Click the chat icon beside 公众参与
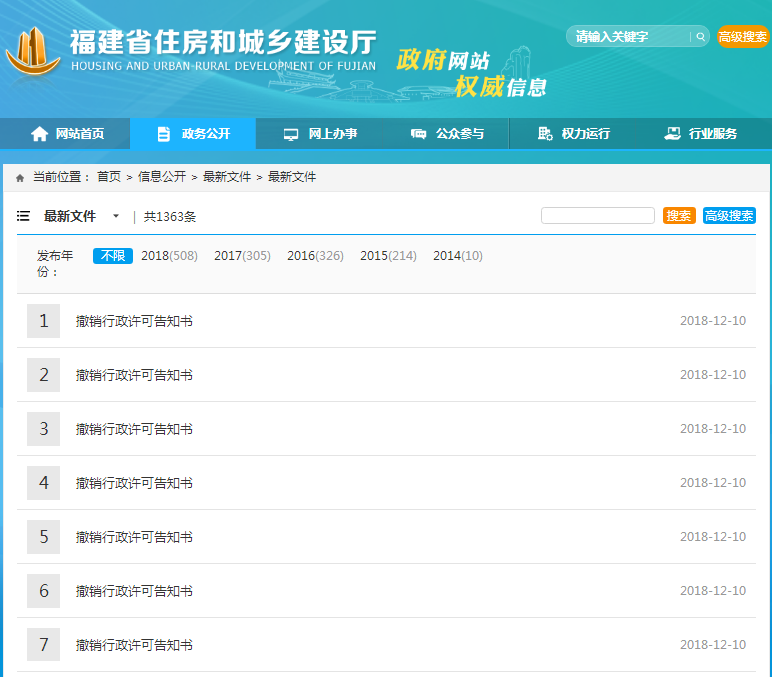772x677 pixels. (x=418, y=133)
